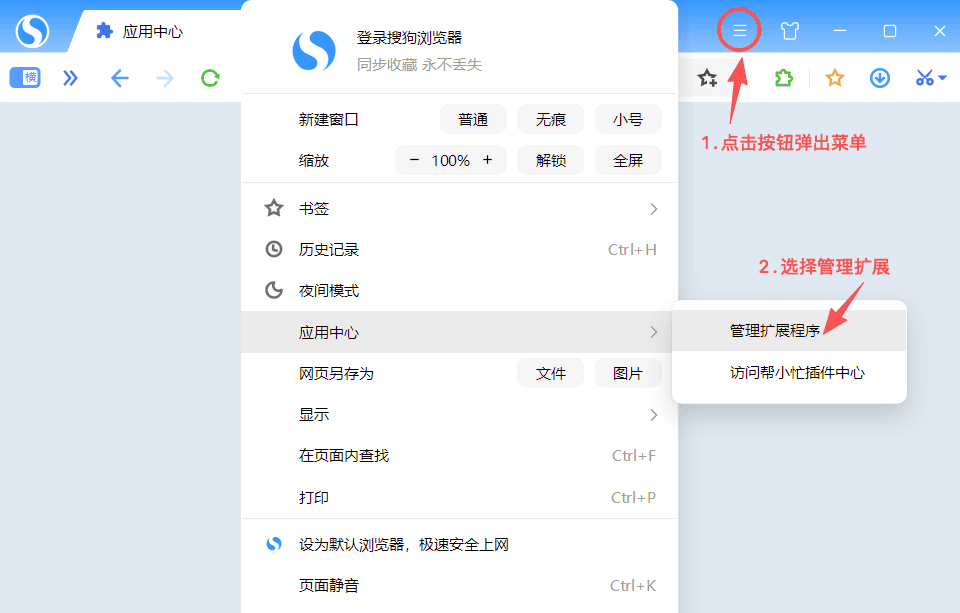Click the green extension puzzle icon
The height and width of the screenshot is (613, 960).
tap(784, 78)
